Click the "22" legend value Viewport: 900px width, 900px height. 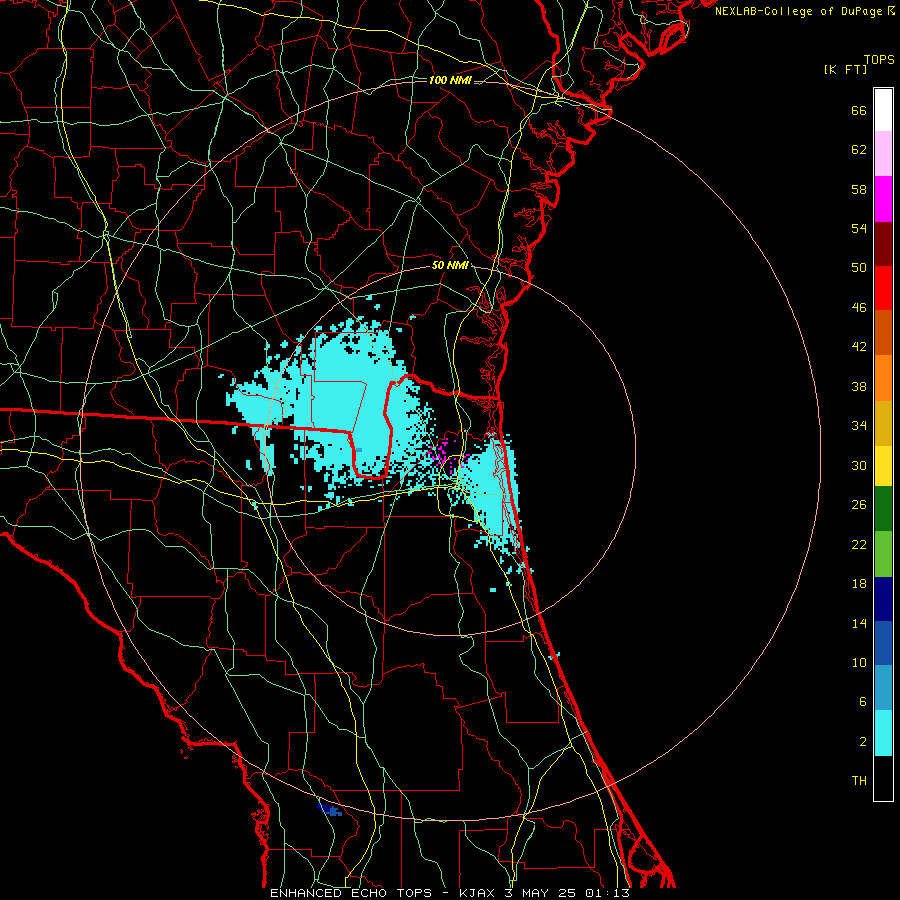pyautogui.click(x=859, y=545)
